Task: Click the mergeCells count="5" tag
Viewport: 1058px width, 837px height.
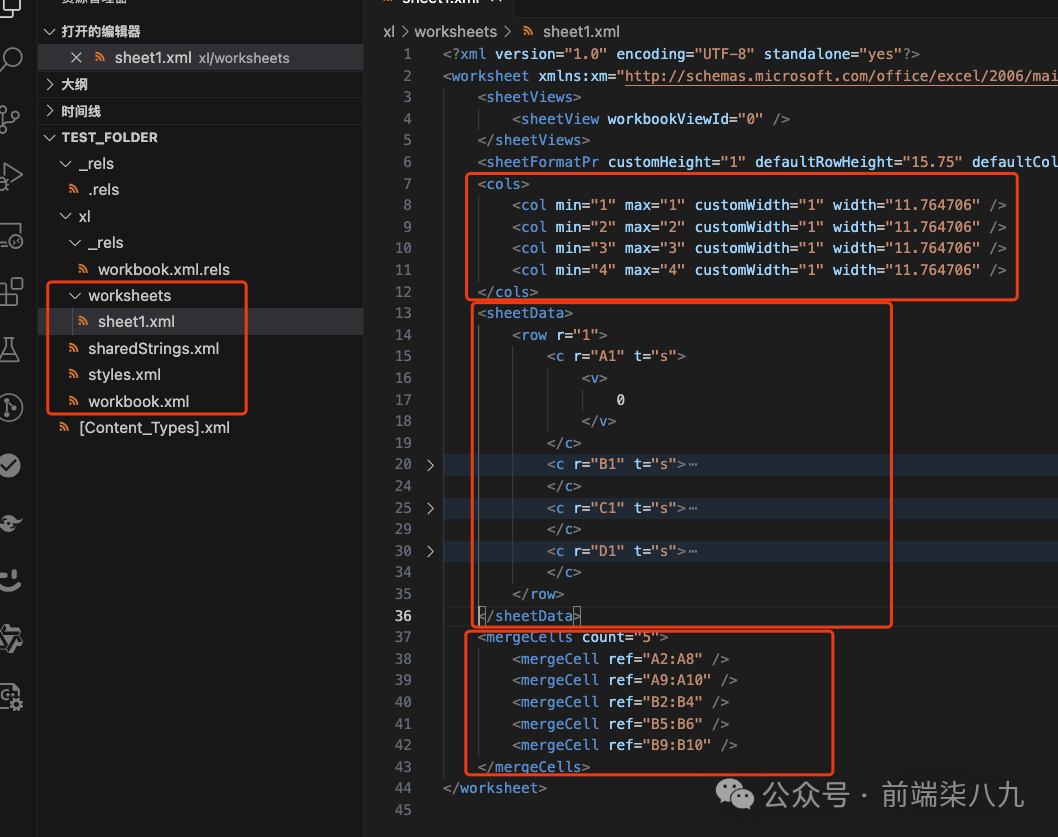Action: (573, 637)
